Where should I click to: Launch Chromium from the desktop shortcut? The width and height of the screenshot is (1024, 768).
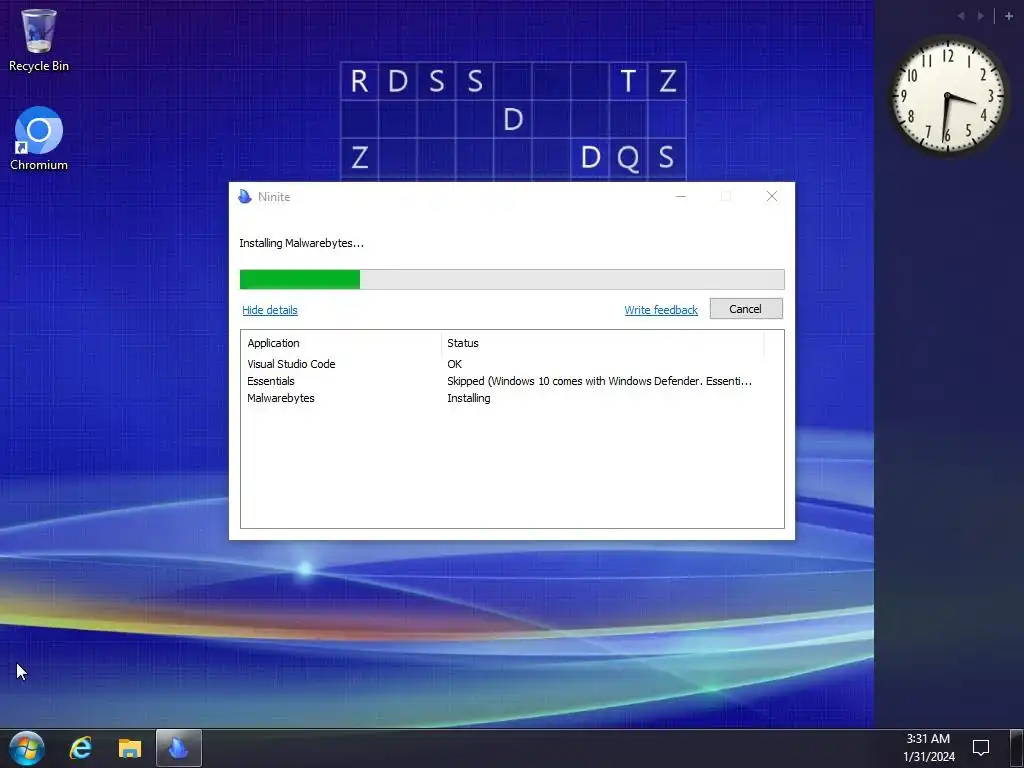pyautogui.click(x=39, y=138)
